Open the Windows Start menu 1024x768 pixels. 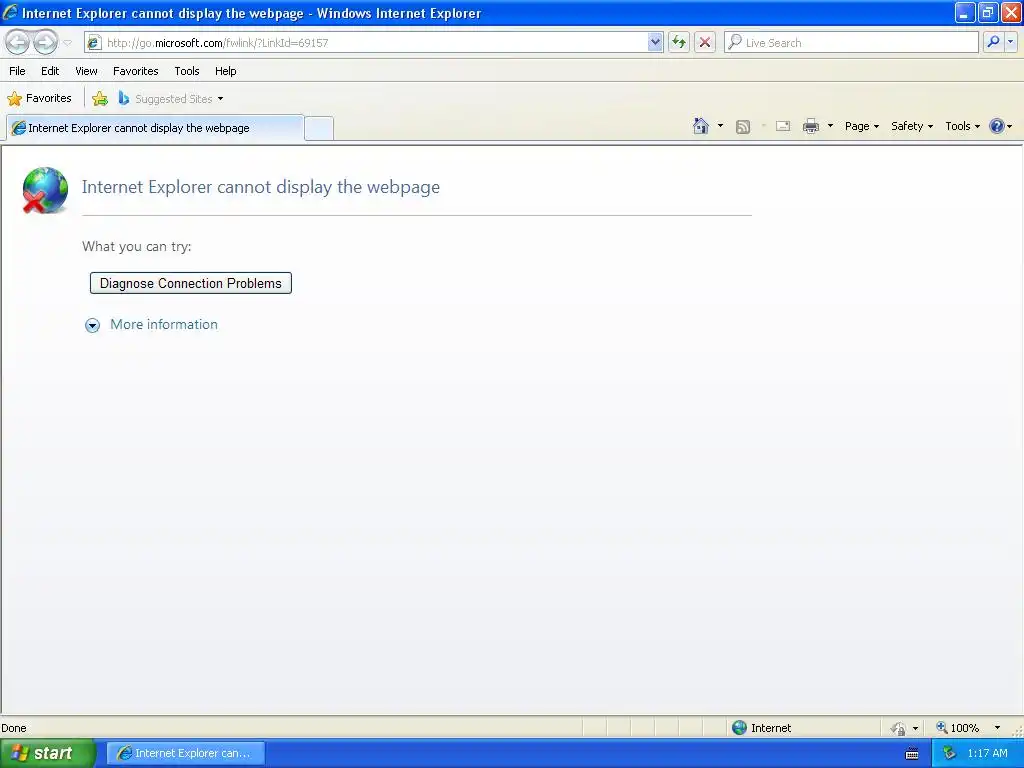tap(48, 753)
